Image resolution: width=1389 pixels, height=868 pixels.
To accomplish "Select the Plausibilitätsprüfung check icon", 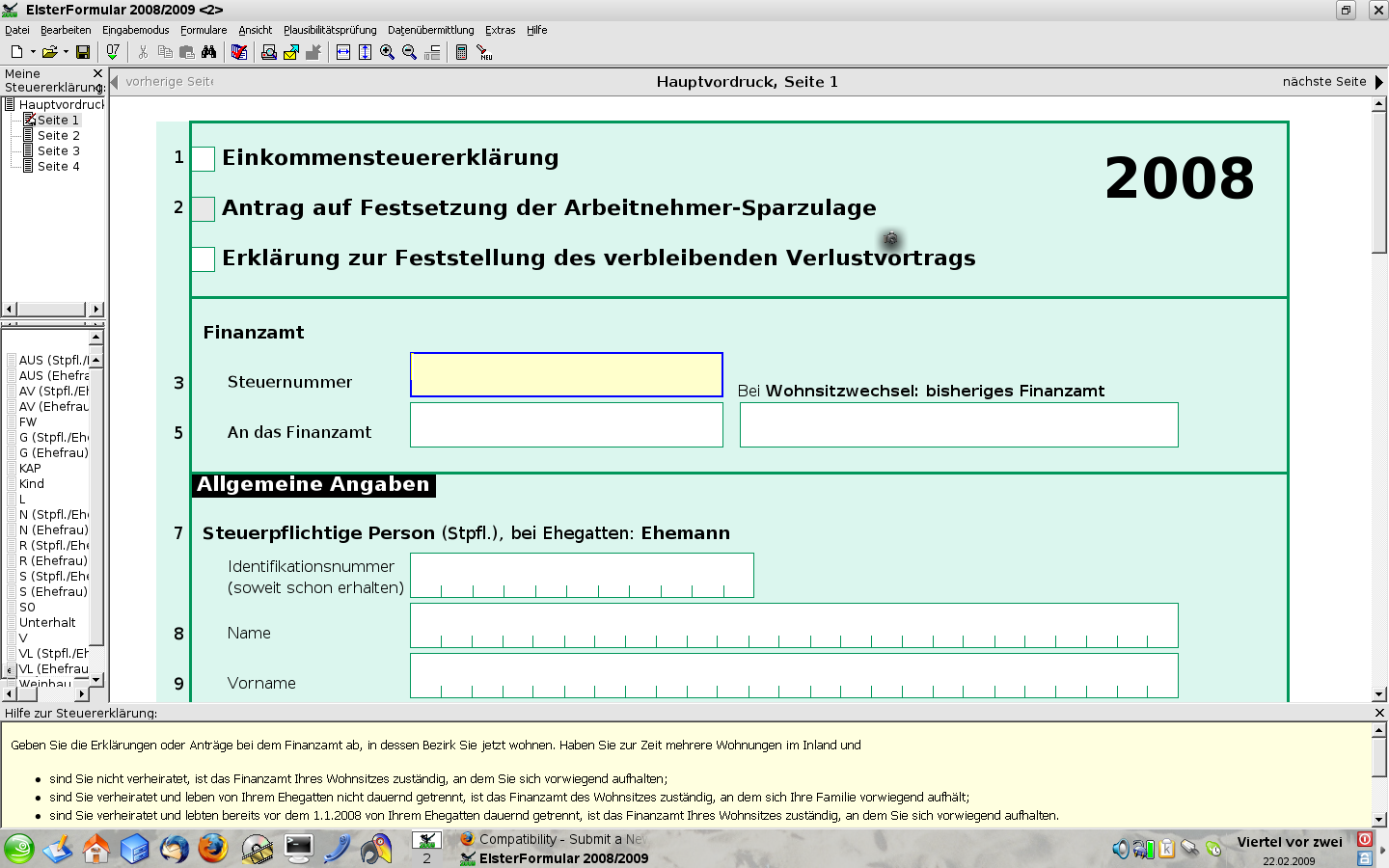I will [x=240, y=52].
